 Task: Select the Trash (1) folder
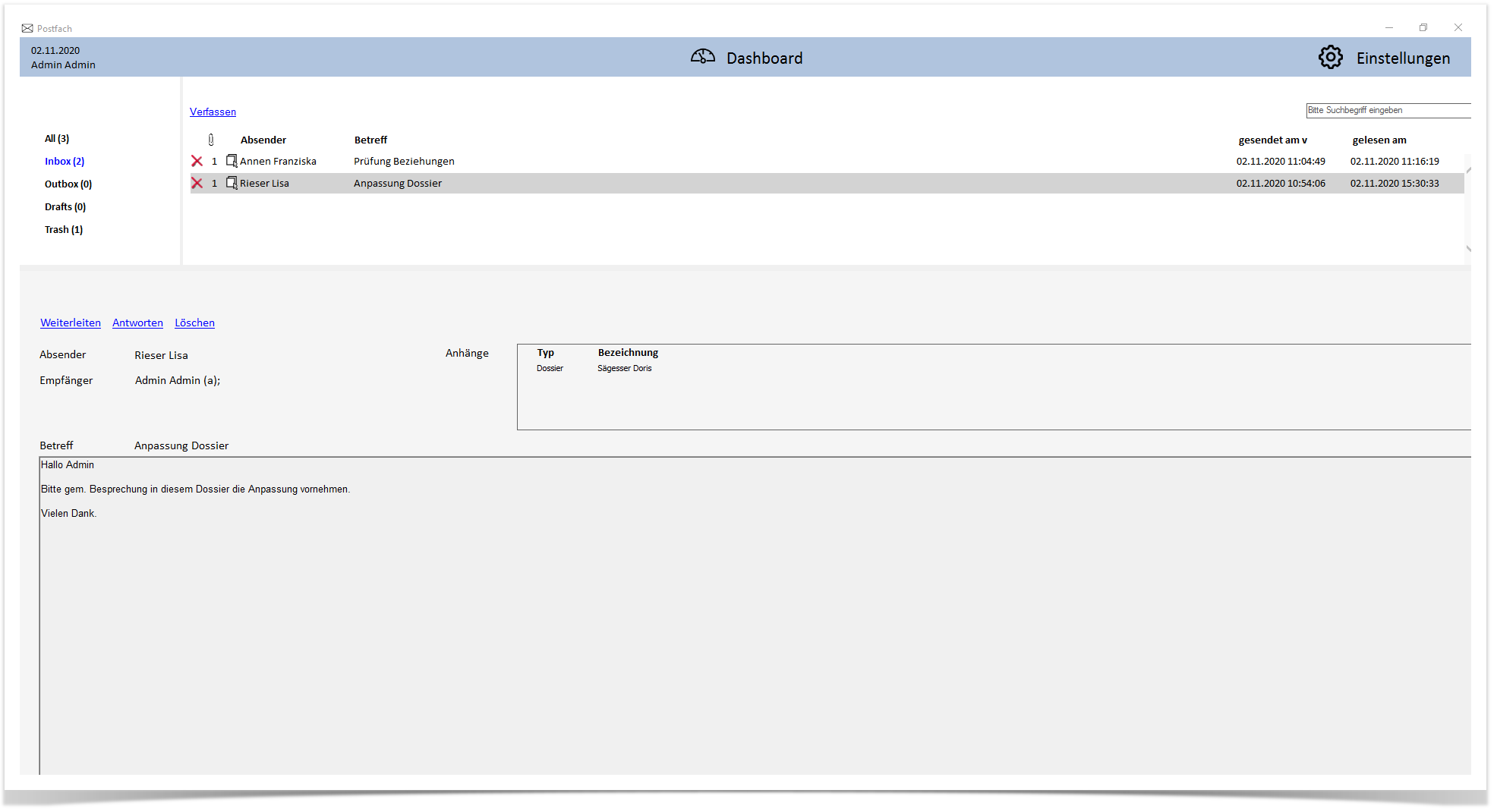[64, 230]
